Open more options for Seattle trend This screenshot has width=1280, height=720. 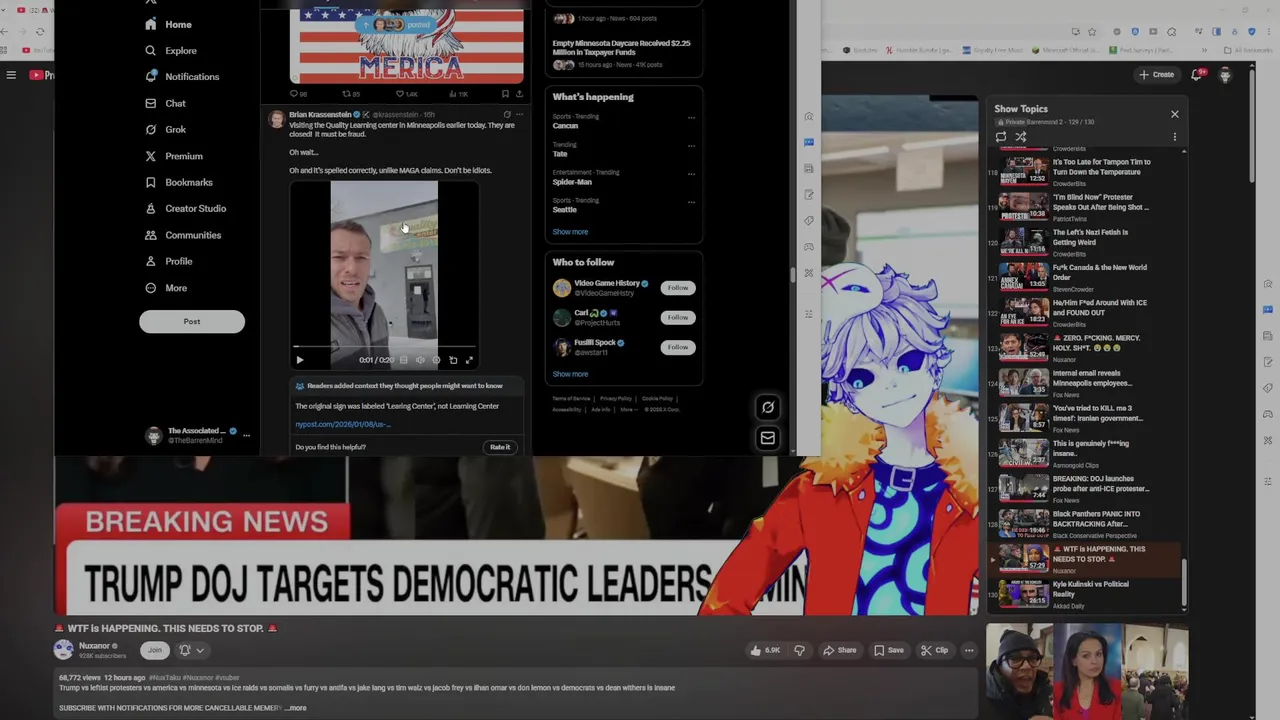click(x=691, y=202)
